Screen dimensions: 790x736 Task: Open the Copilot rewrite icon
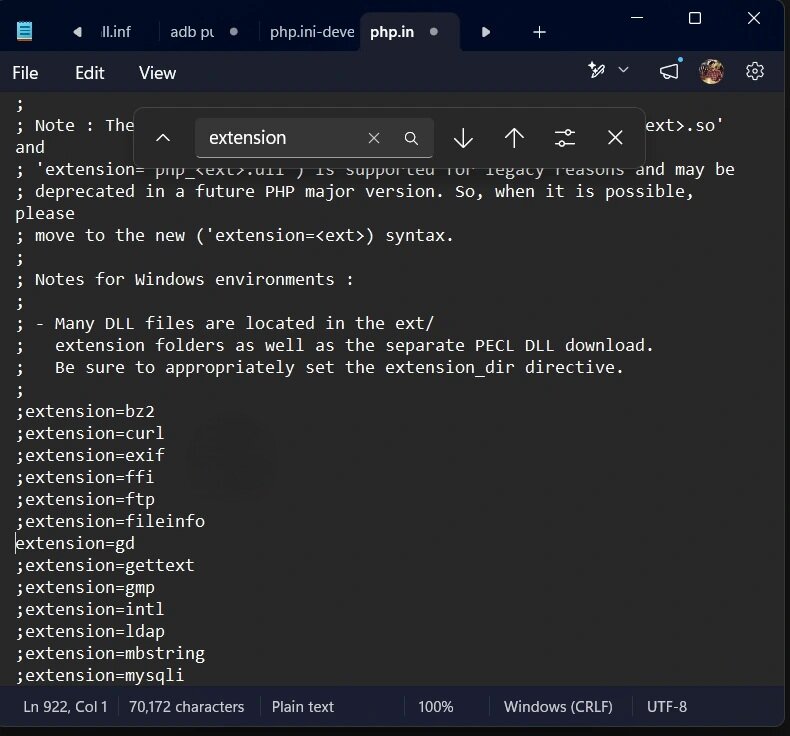(597, 70)
